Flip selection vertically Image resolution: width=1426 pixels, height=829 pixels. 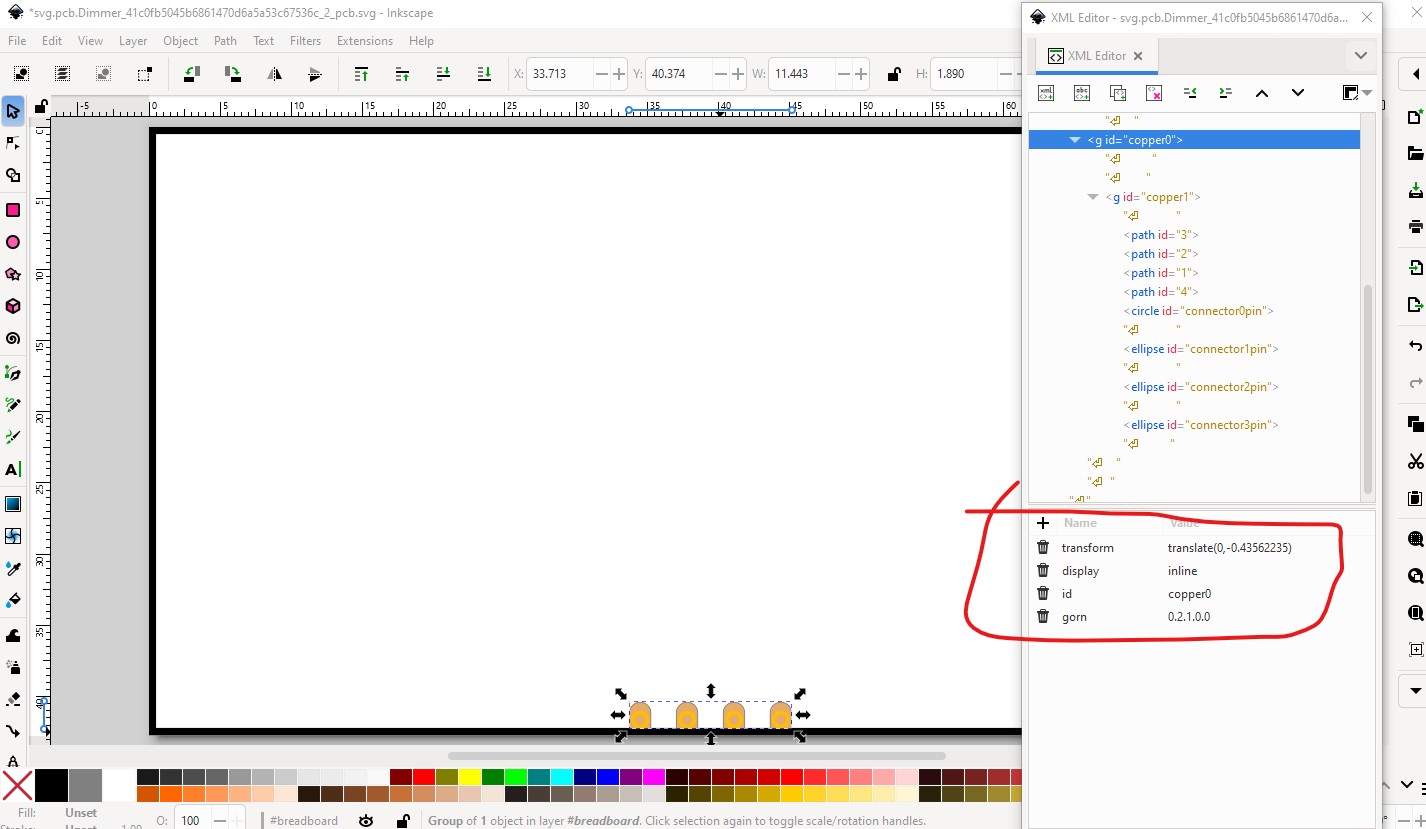pos(315,74)
